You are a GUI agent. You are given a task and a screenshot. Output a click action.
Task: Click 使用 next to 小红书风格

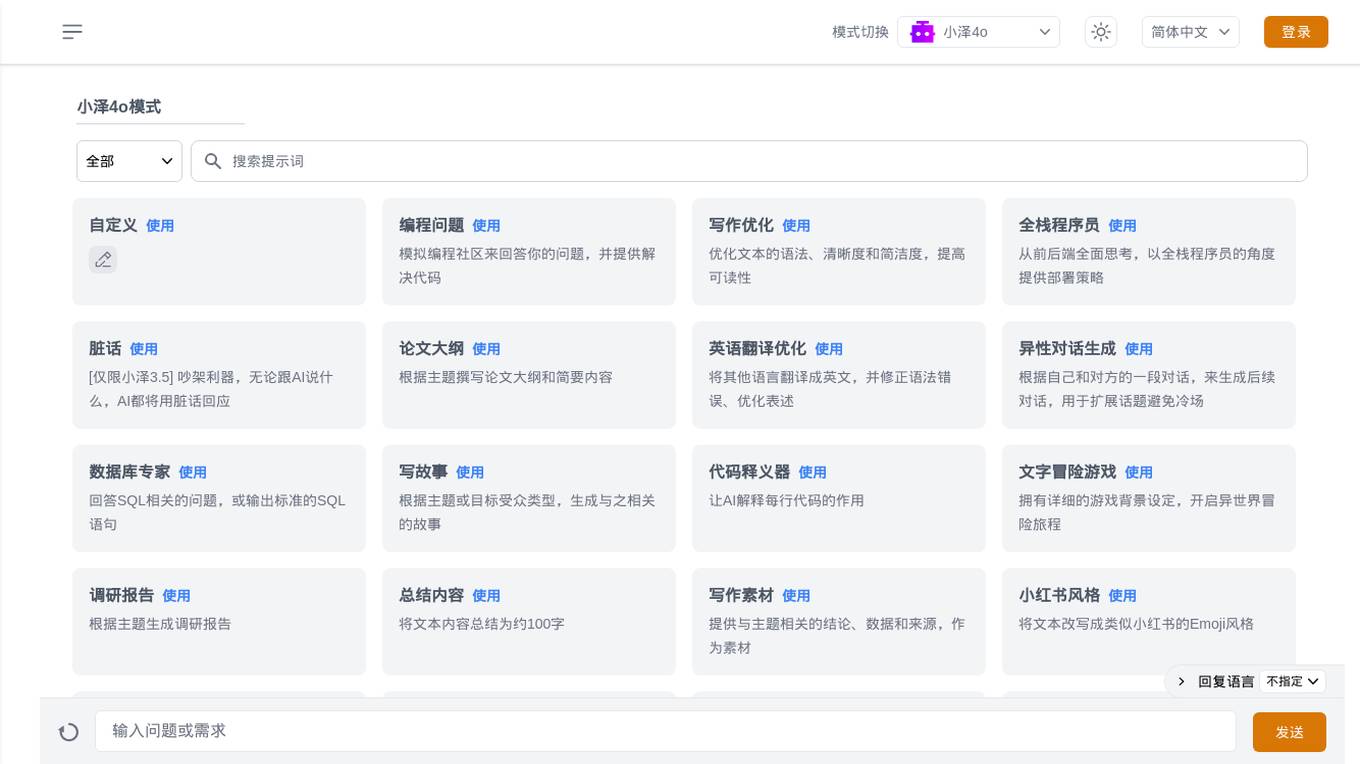coord(1122,595)
